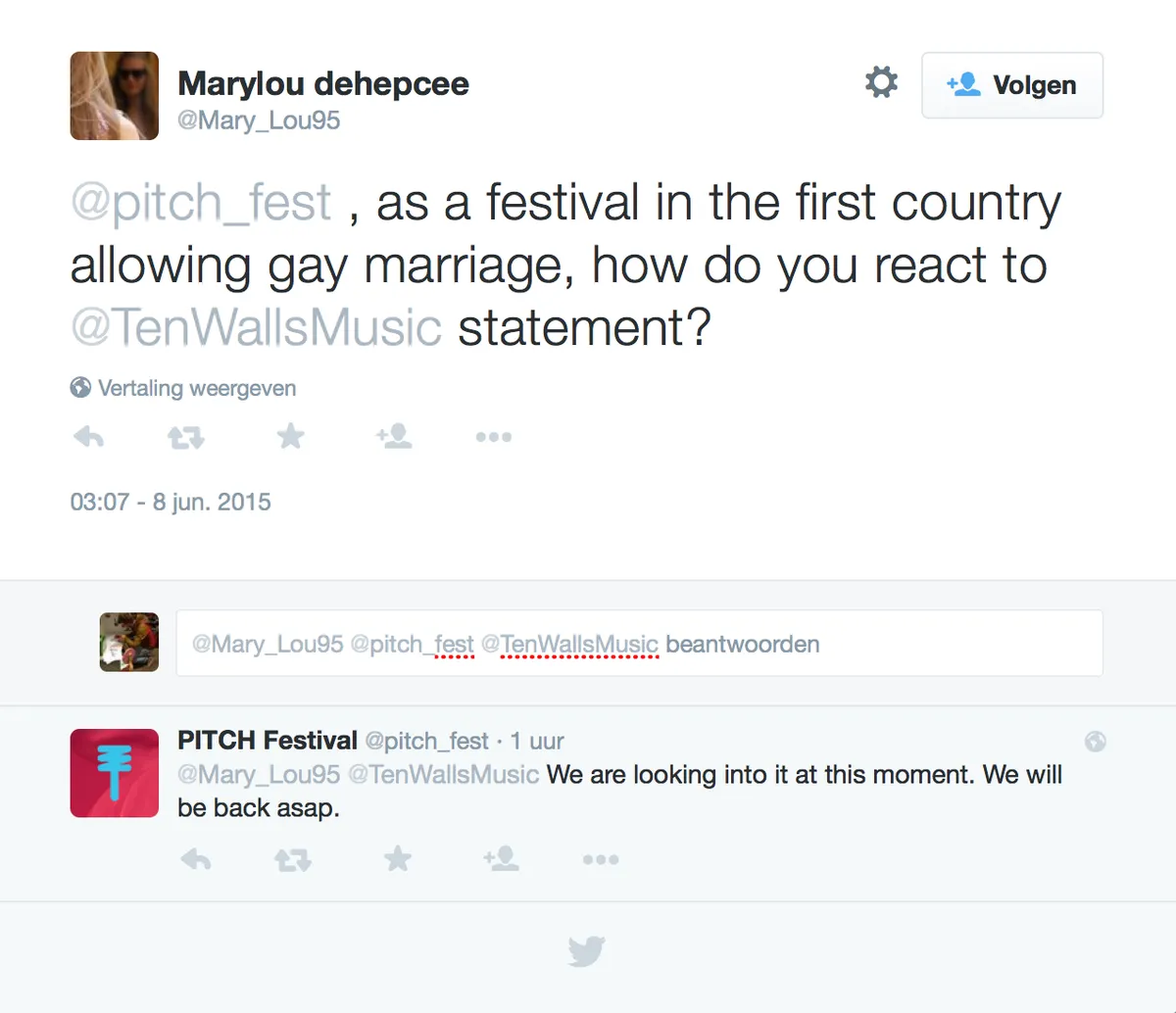This screenshot has height=1013, width=1176.
Task: Click the Twitter bird logo at bottom
Action: tap(586, 950)
